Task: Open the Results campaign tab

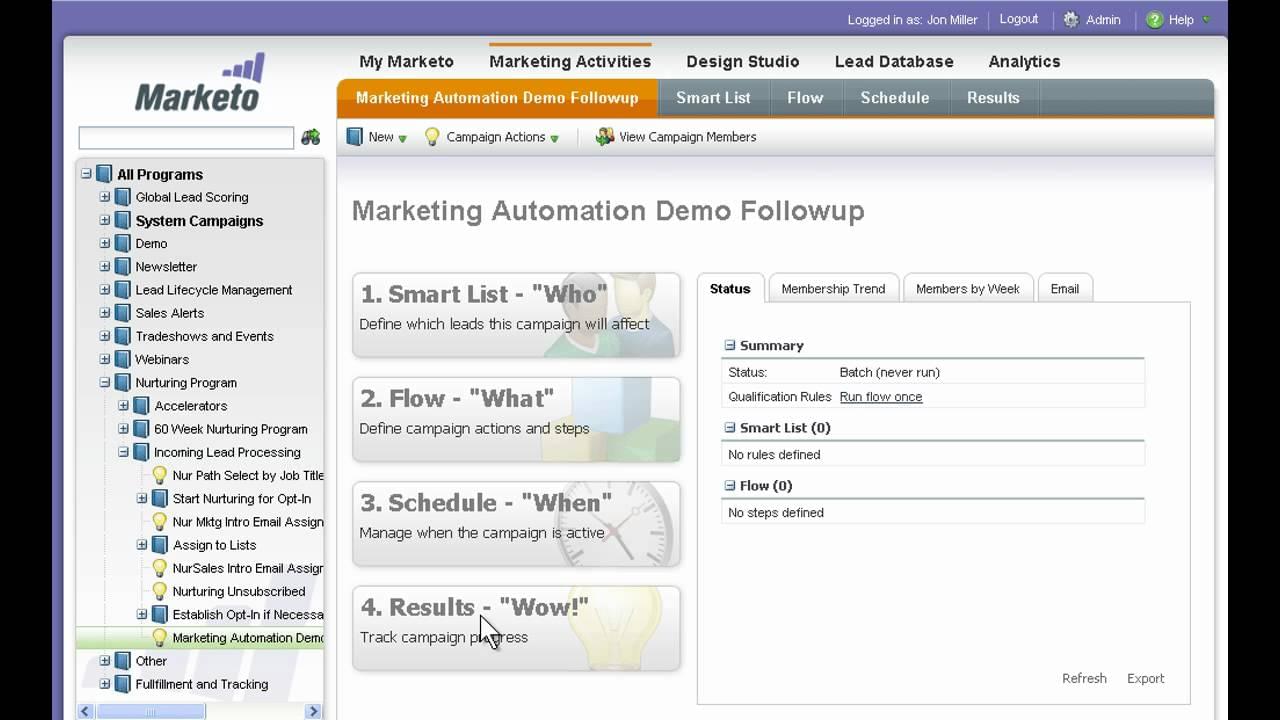Action: point(993,98)
